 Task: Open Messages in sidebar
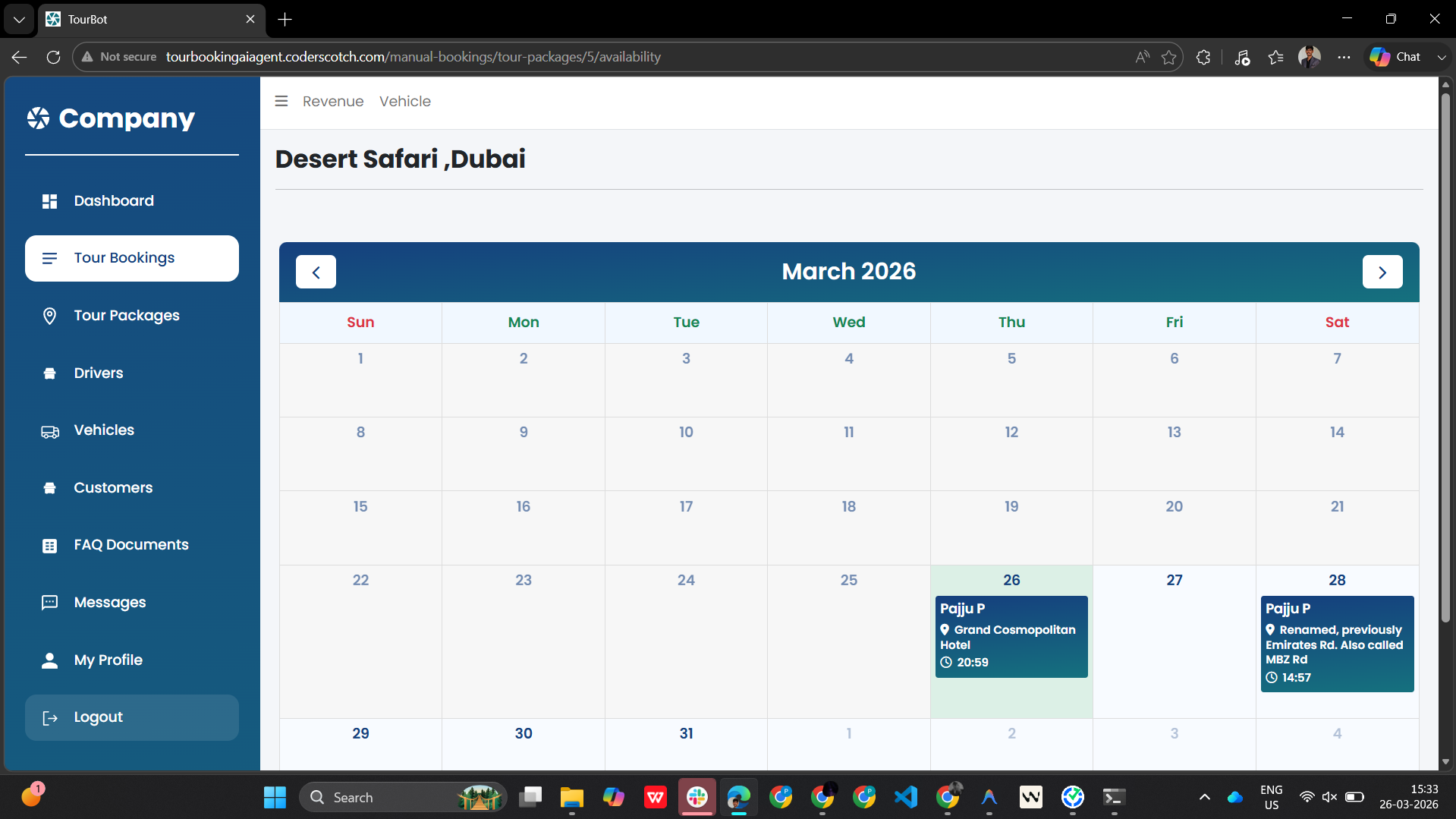point(131,603)
